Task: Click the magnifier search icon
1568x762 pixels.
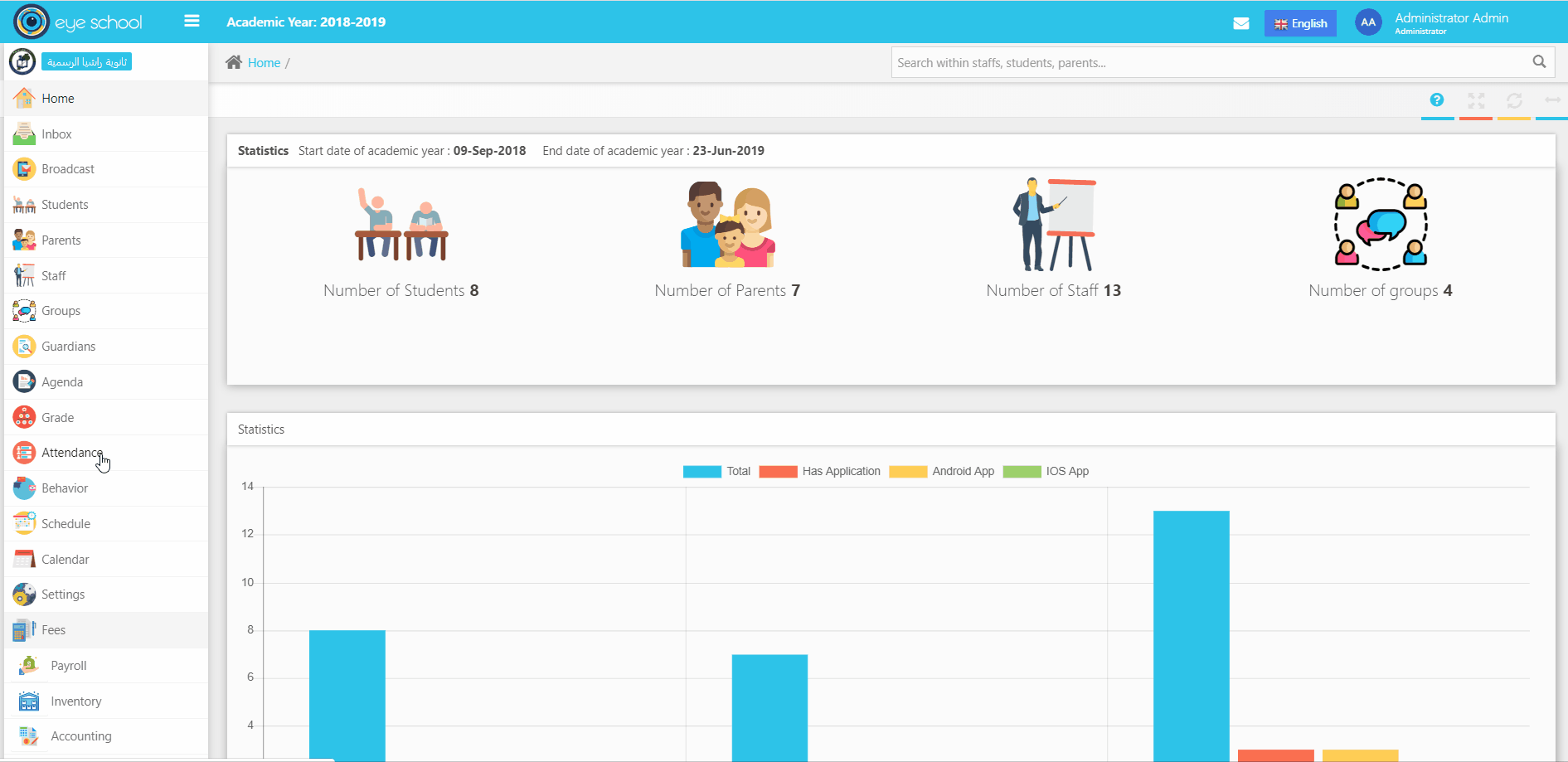Action: [x=1539, y=62]
